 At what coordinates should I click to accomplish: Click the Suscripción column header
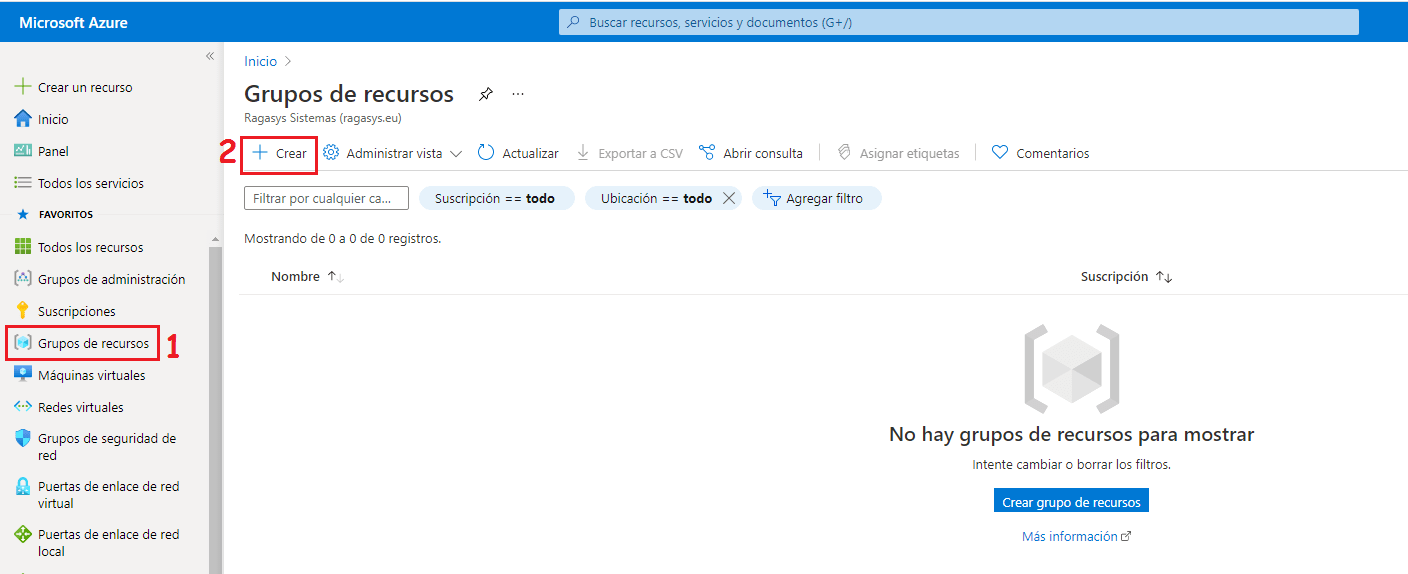click(x=1114, y=277)
